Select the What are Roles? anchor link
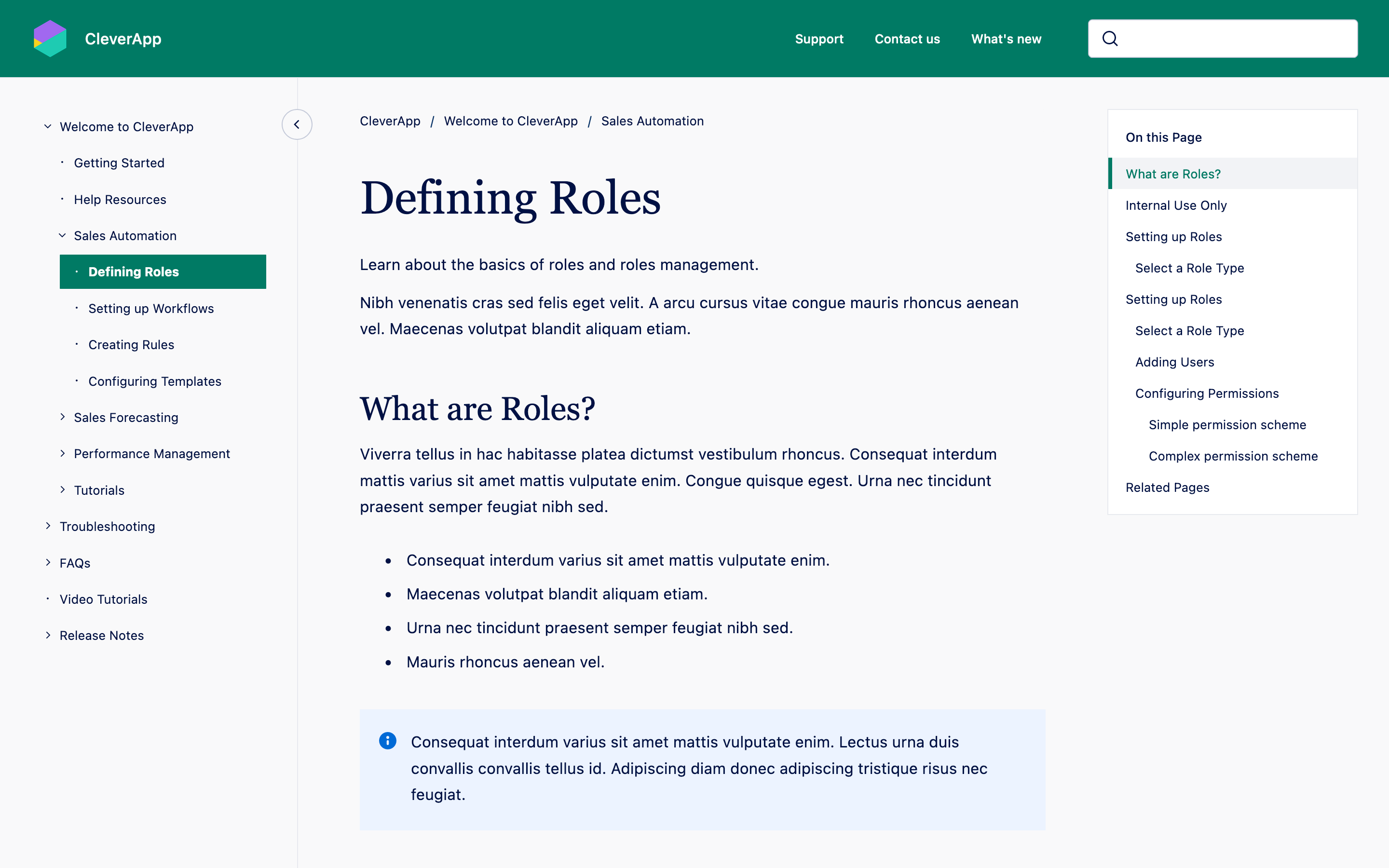 tap(1172, 174)
